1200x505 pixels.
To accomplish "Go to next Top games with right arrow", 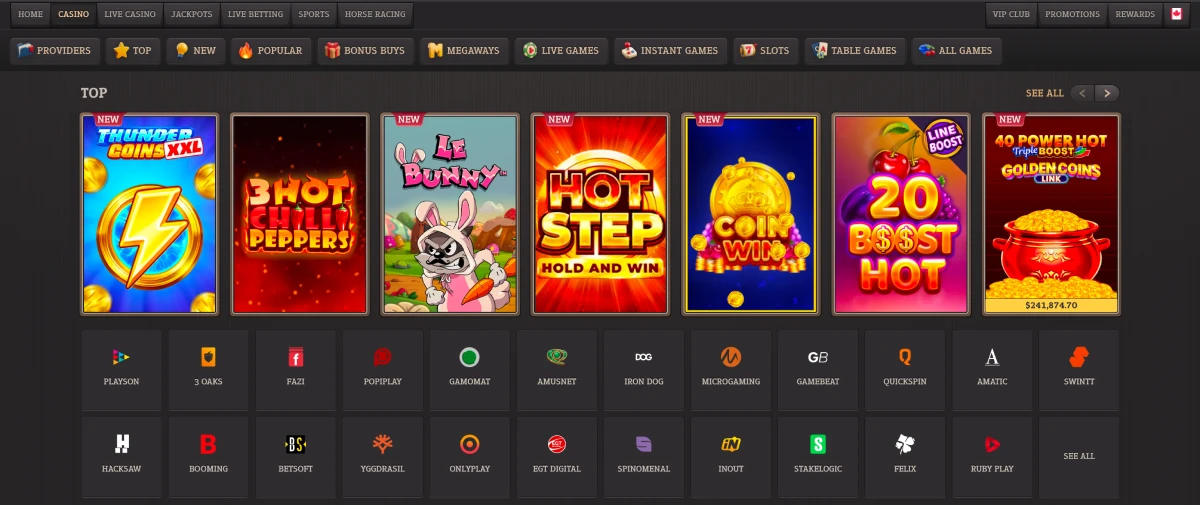I will [x=1106, y=93].
